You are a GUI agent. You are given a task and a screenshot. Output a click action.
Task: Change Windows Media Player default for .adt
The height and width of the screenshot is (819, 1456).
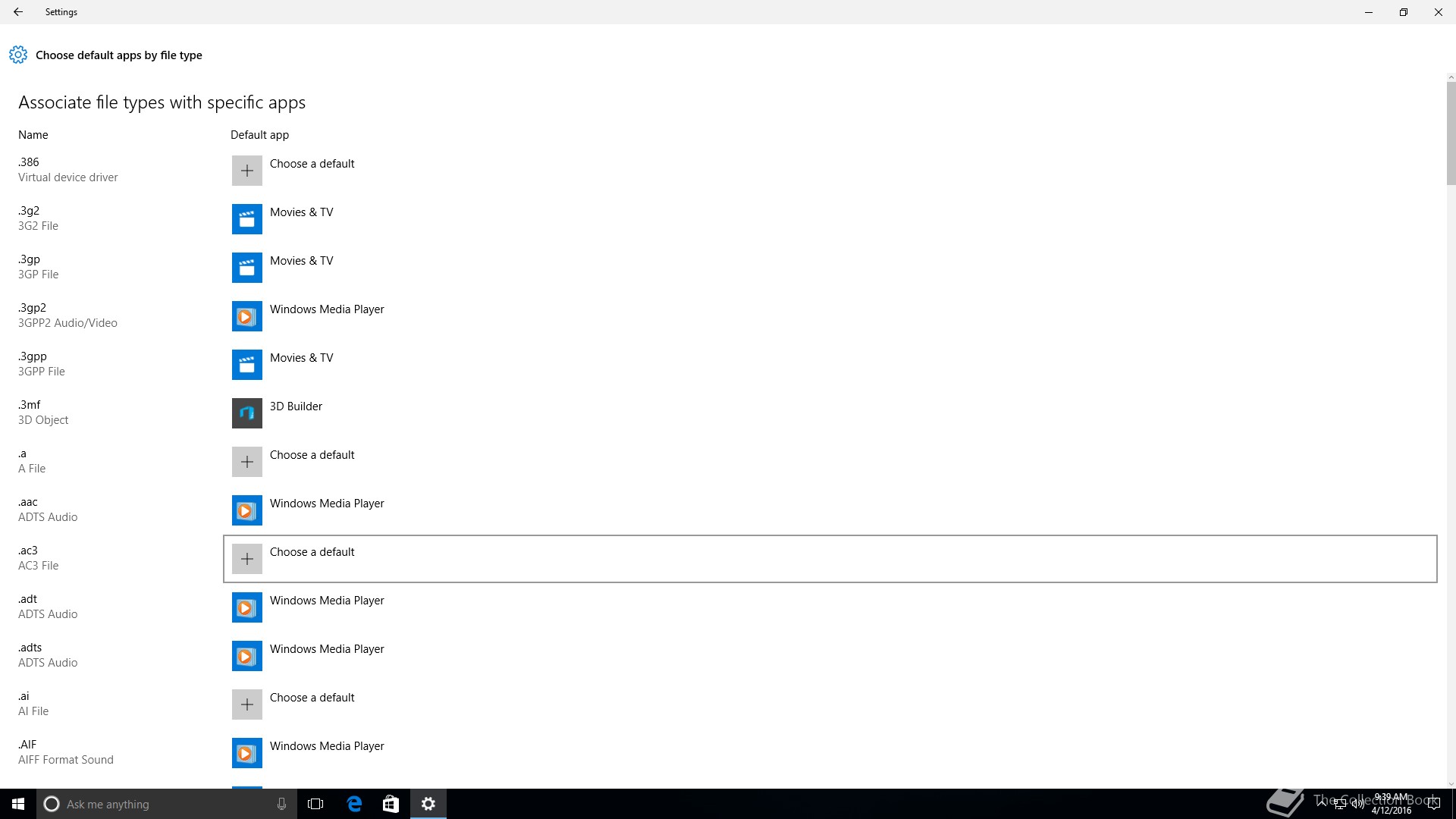[x=830, y=607]
